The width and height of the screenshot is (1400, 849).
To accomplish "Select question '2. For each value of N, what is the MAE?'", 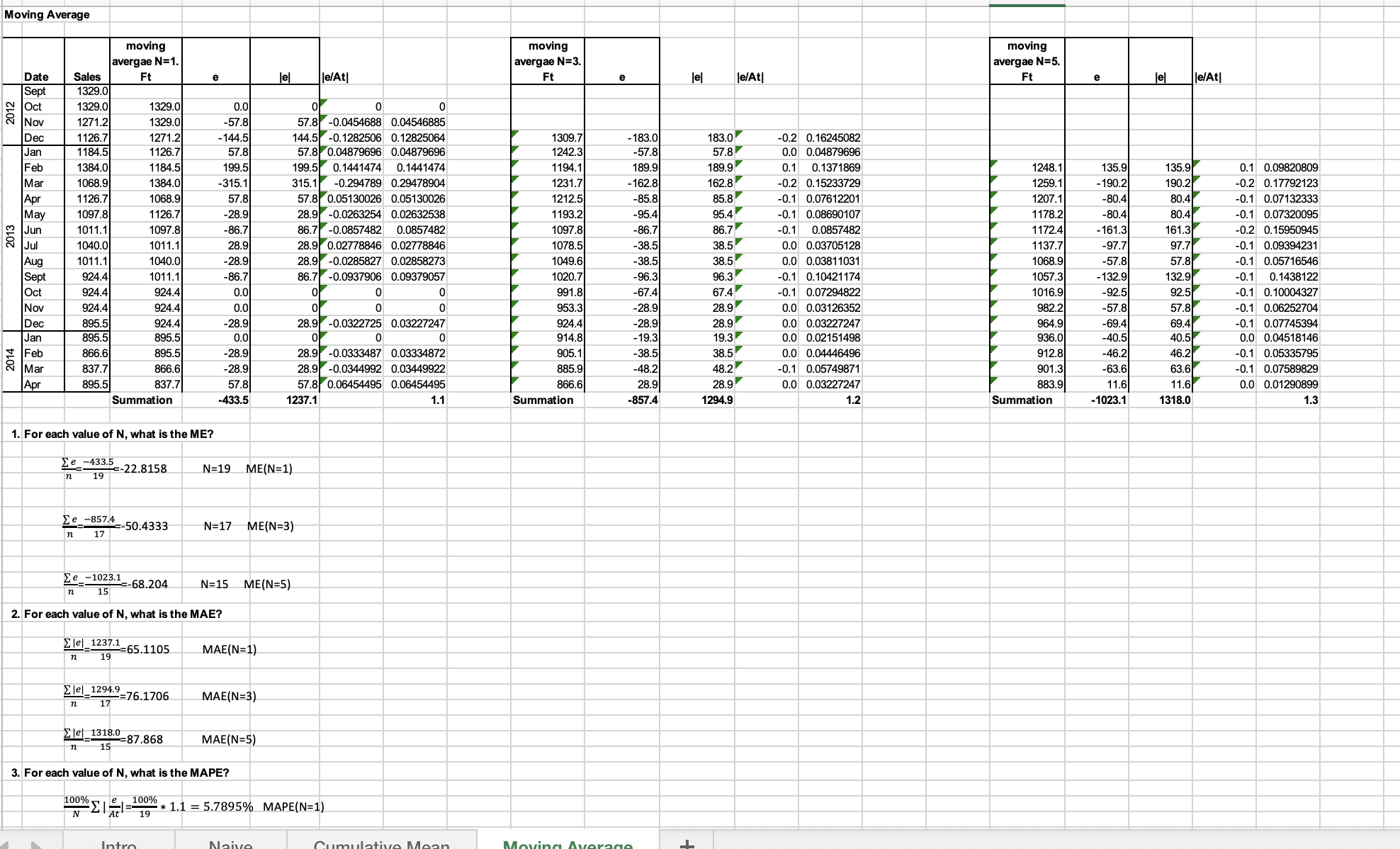I will pos(117,614).
